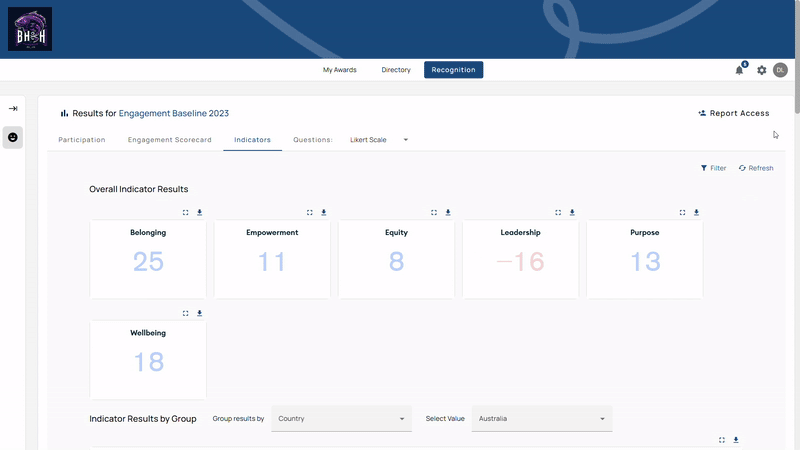Viewport: 800px width, 450px height.
Task: Expand the Leadership card to fullscreen
Action: (558, 212)
